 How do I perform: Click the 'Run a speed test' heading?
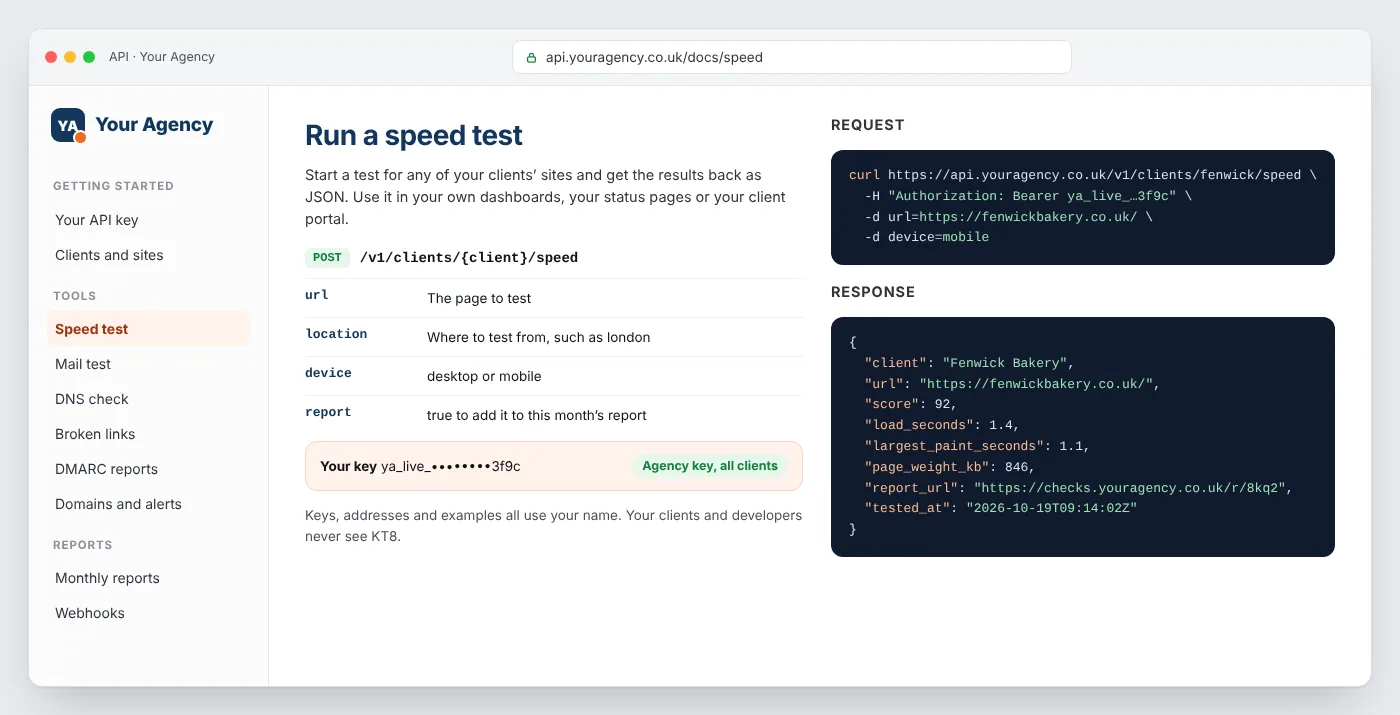(414, 135)
